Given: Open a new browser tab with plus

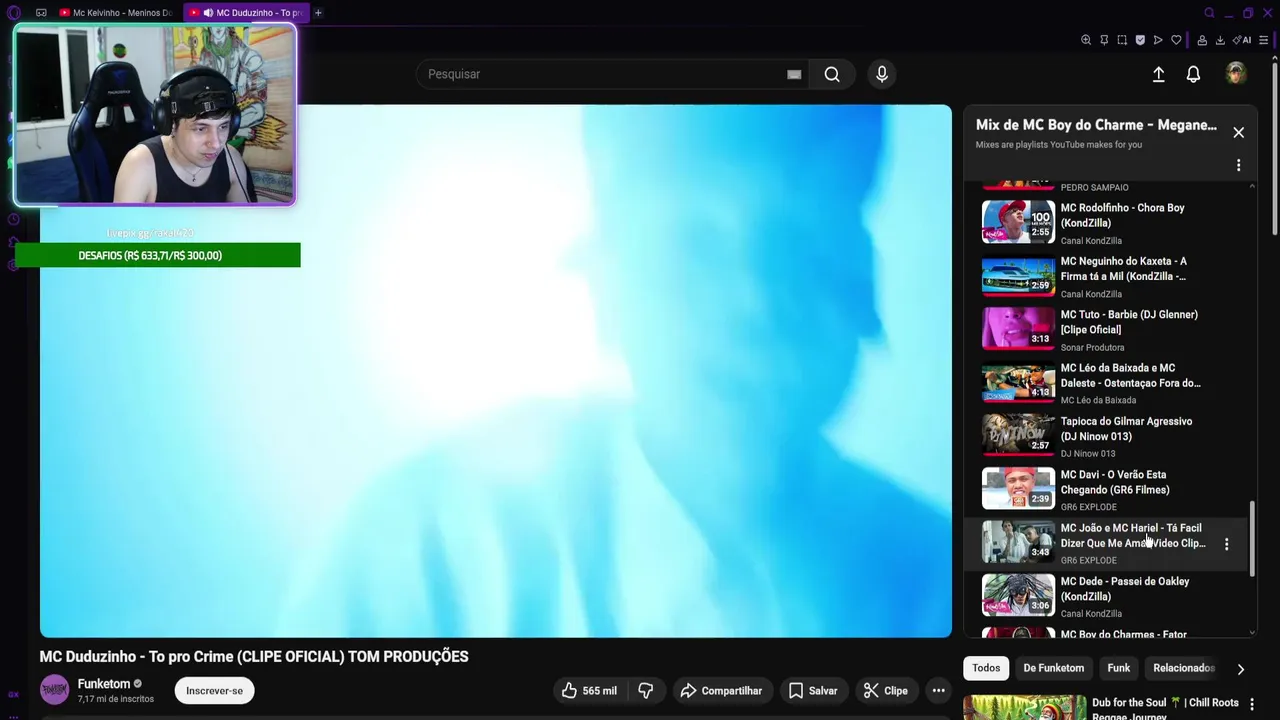Looking at the screenshot, I should (x=318, y=13).
